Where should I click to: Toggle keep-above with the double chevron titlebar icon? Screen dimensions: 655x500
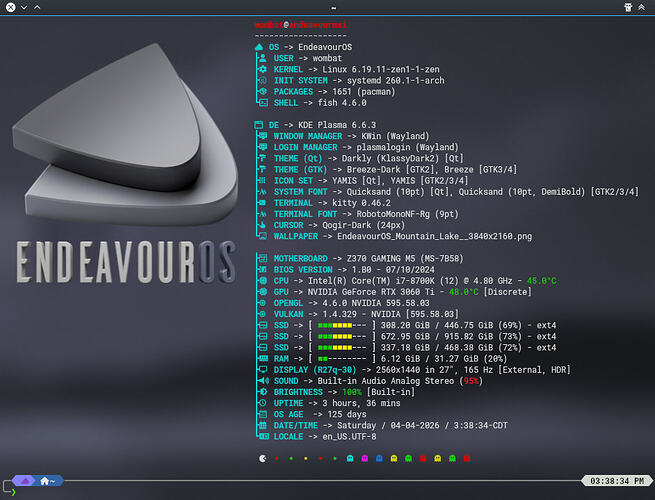coord(641,7)
